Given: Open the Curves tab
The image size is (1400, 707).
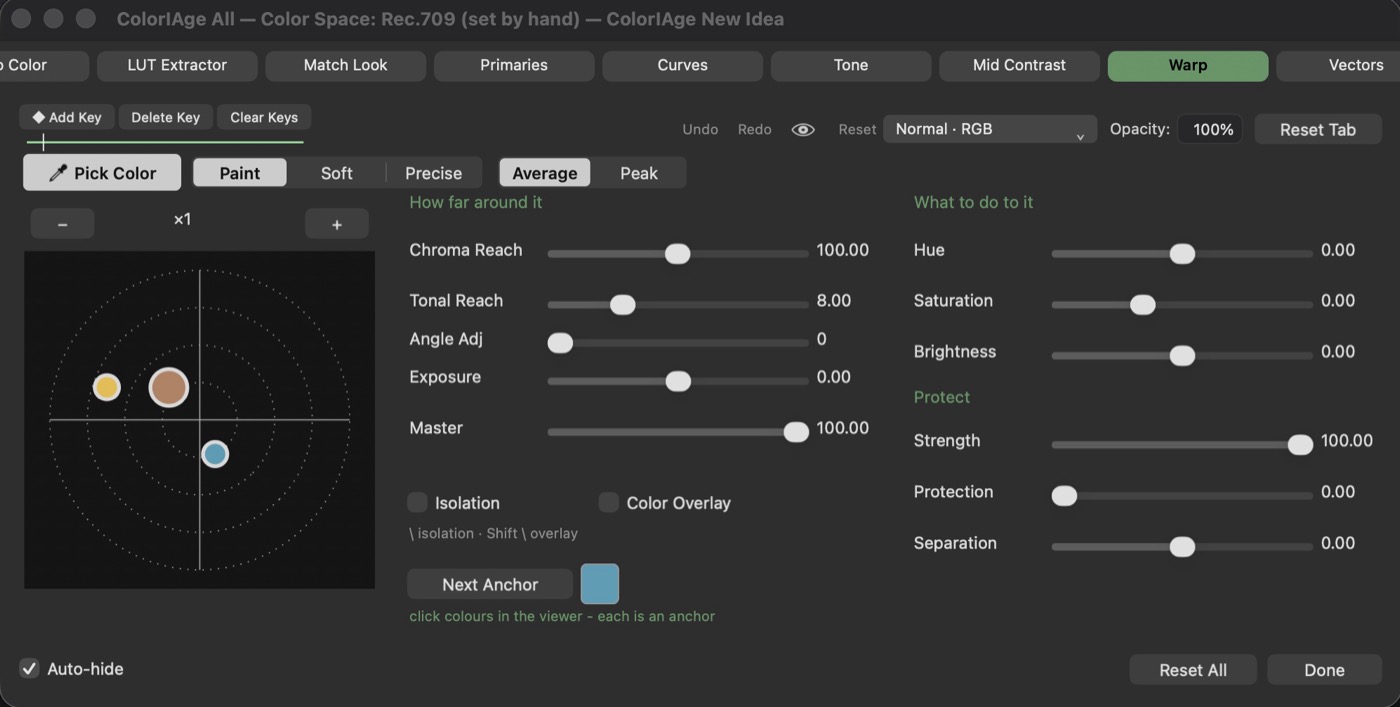Looking at the screenshot, I should pyautogui.click(x=683, y=66).
